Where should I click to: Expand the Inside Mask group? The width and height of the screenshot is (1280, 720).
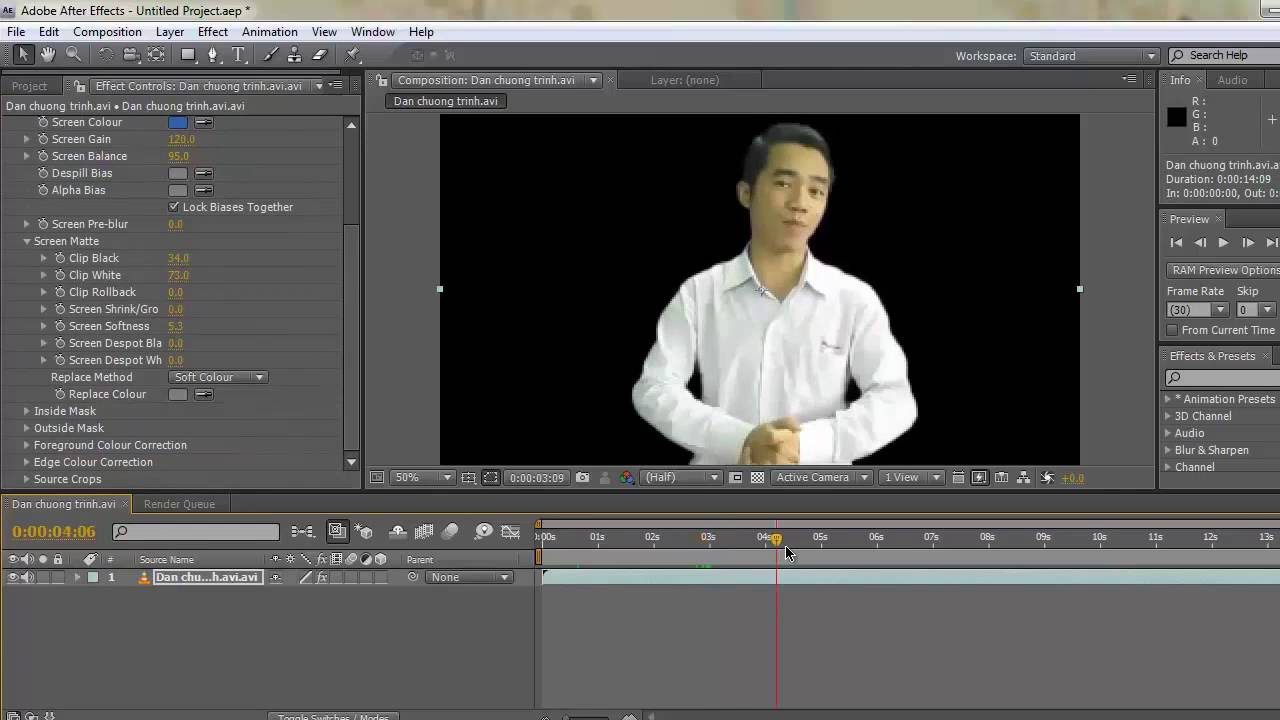[27, 411]
